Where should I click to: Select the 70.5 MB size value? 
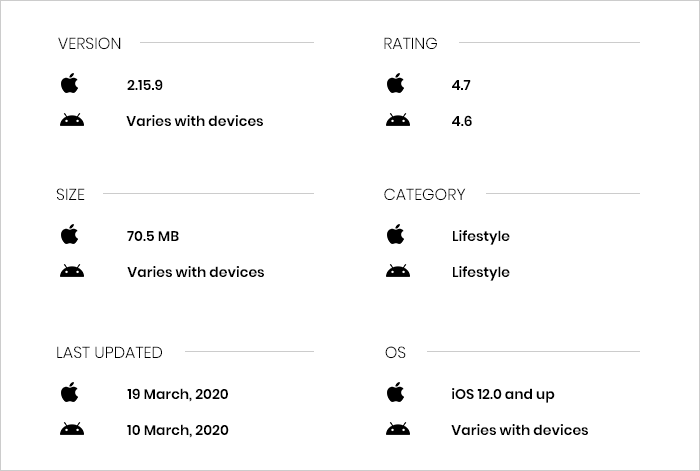click(x=153, y=236)
